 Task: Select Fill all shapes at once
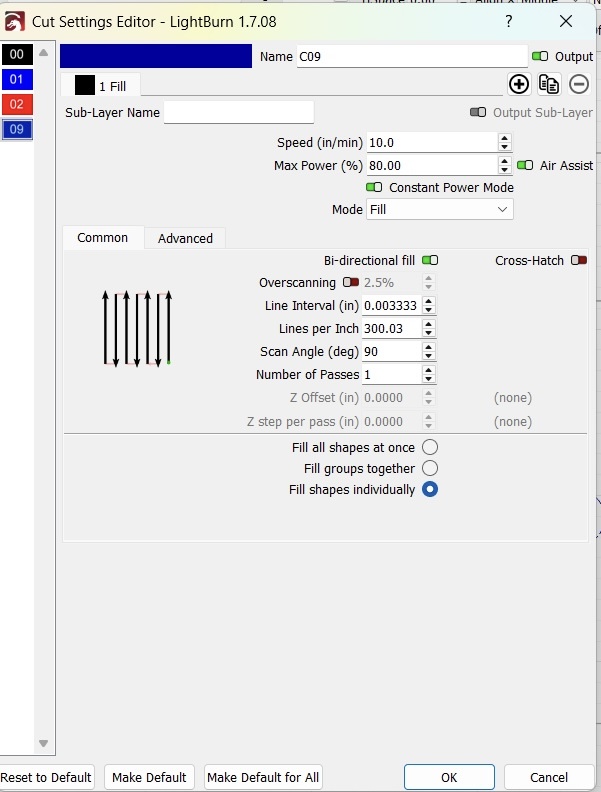coord(430,447)
